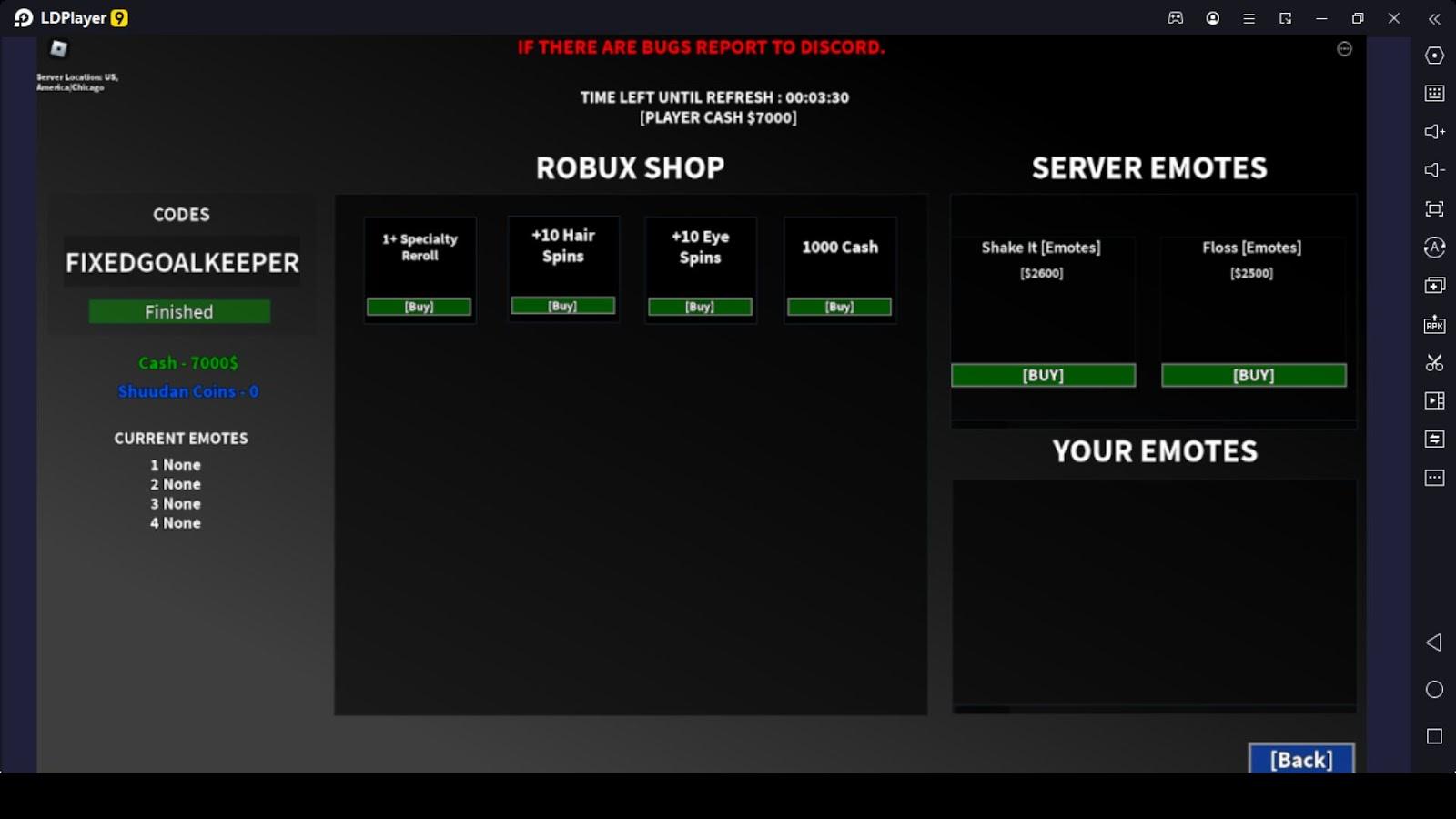Click the FIXEDGOALKEEPER code input field
Viewport: 1456px width, 819px height.
point(182,262)
